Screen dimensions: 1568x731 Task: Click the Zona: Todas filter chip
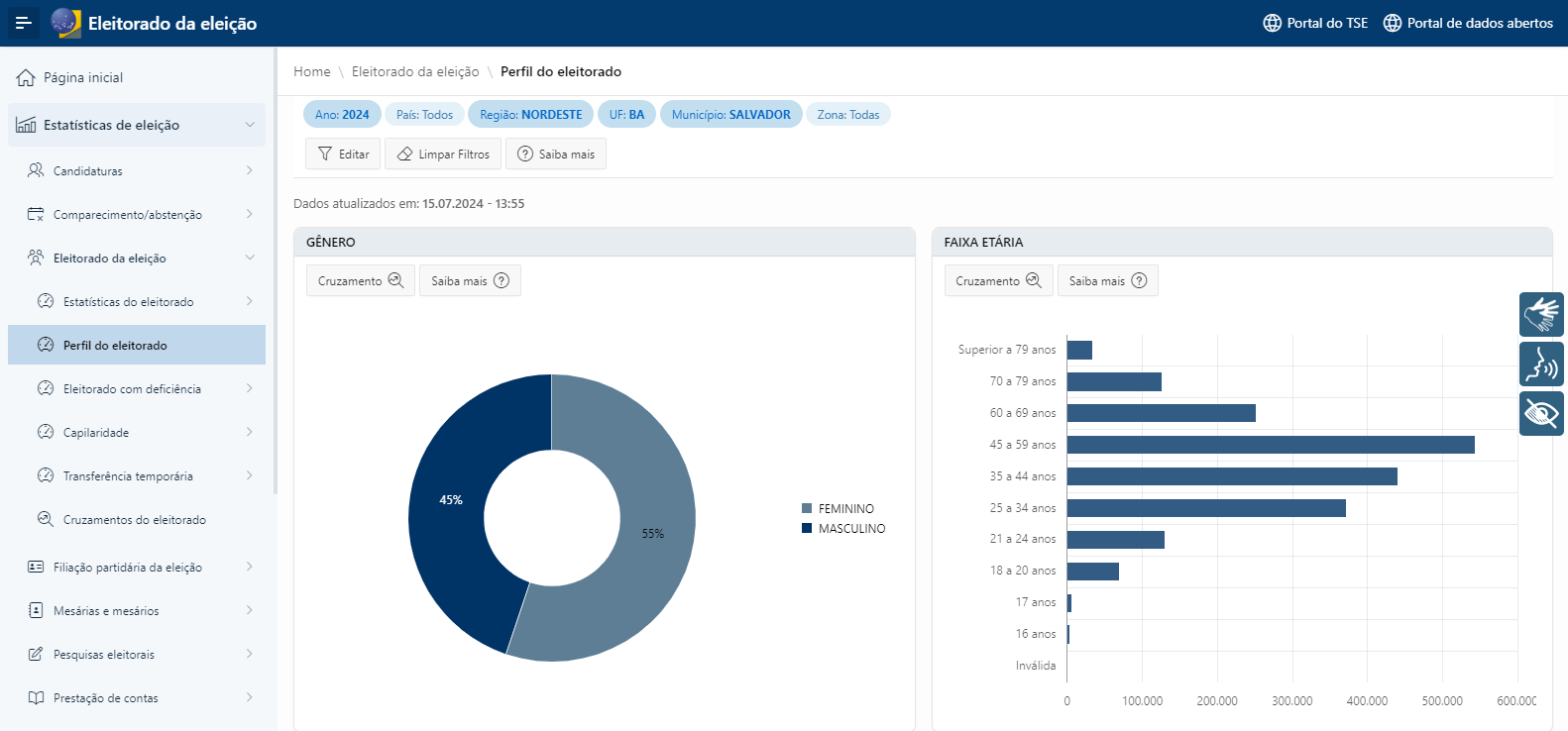(x=848, y=115)
